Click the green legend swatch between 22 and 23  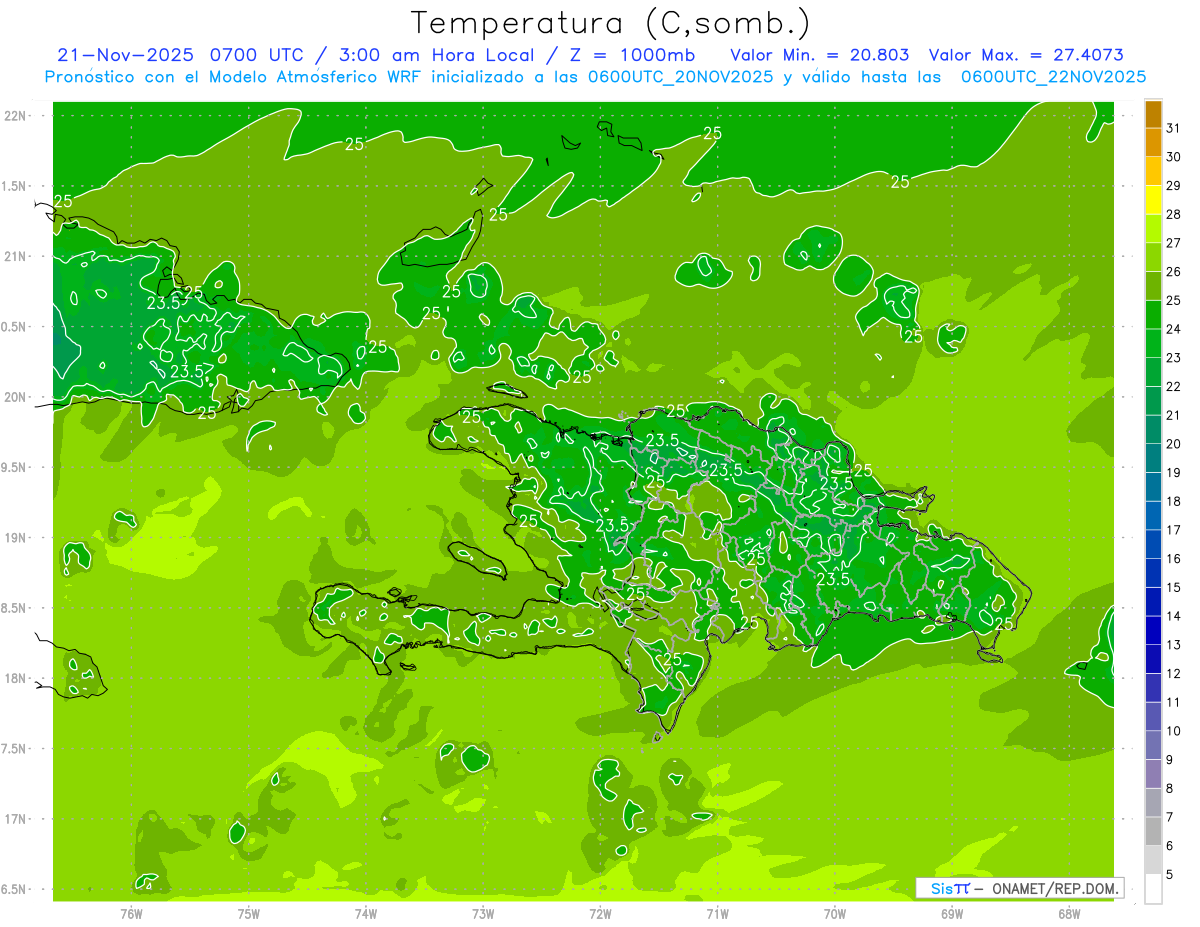pyautogui.click(x=1153, y=372)
